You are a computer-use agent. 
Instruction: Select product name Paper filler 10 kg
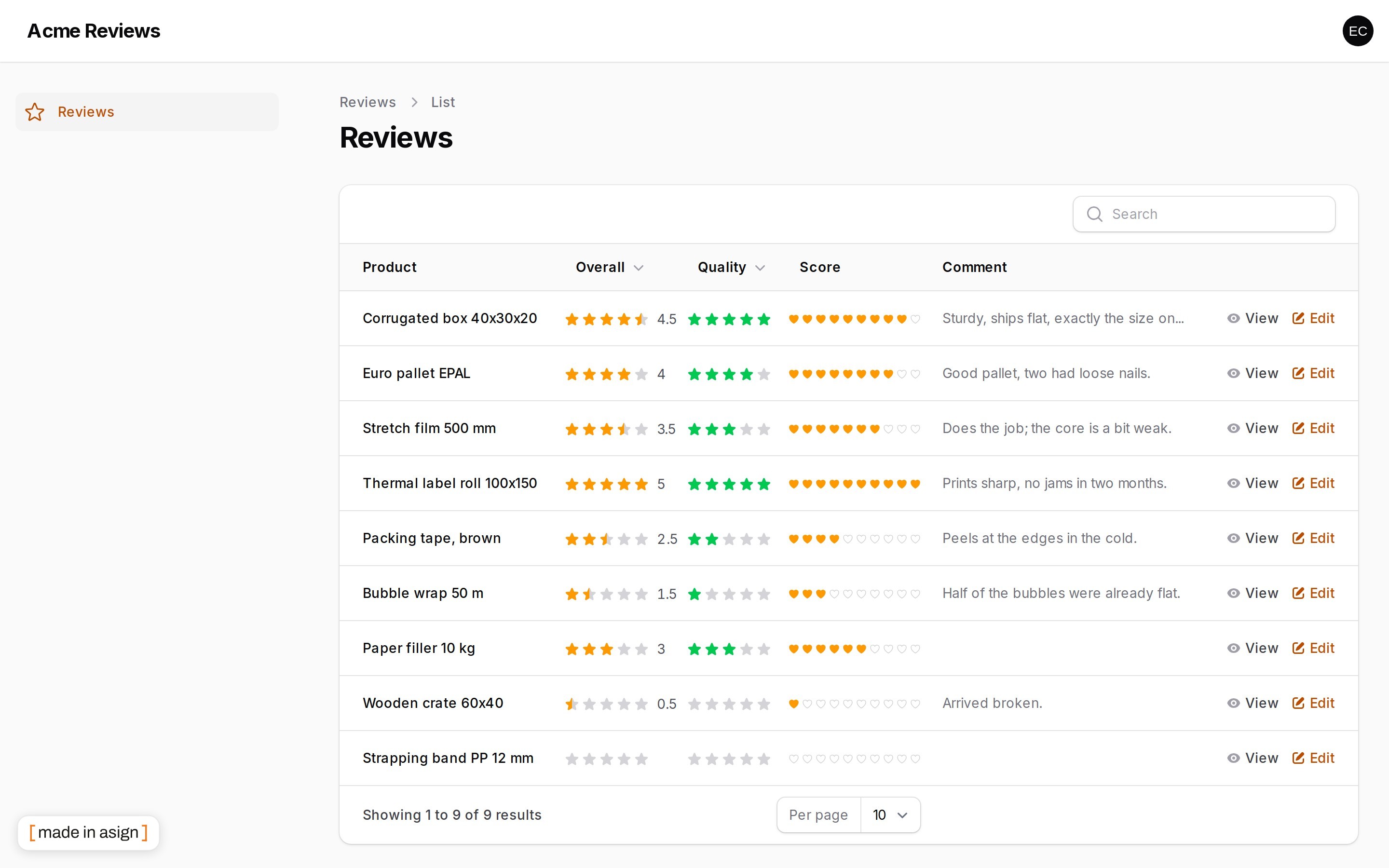pos(419,649)
